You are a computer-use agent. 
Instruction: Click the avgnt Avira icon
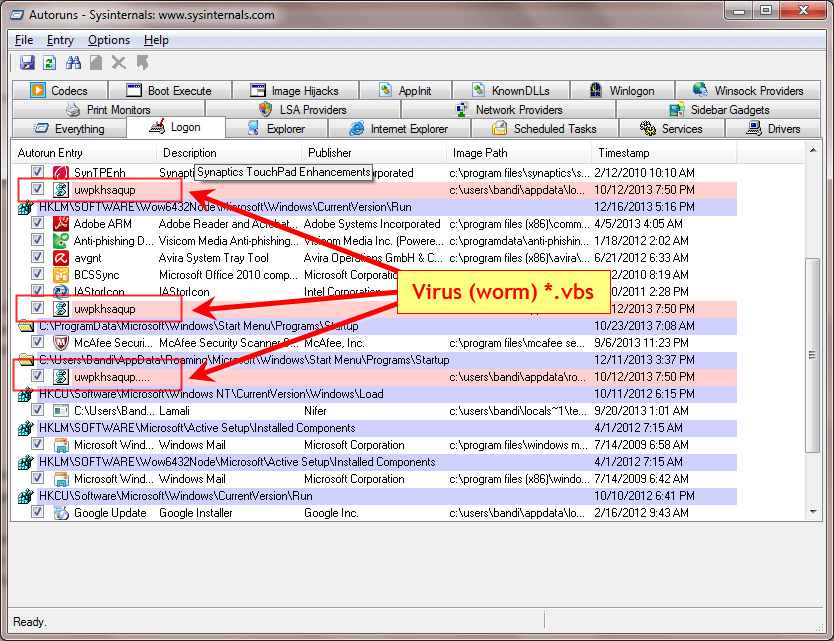(61, 257)
